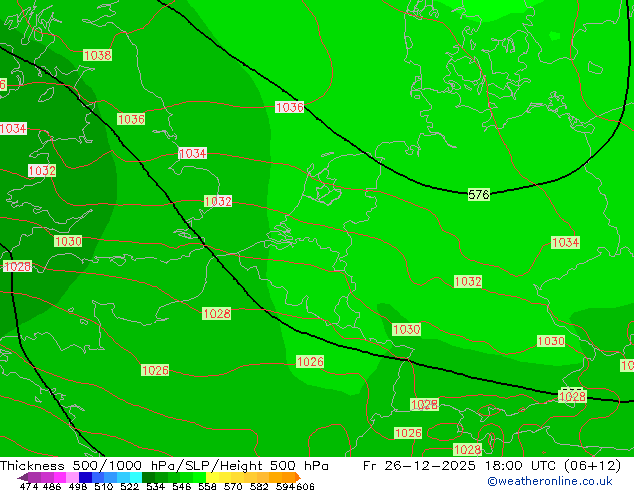The height and width of the screenshot is (490, 634).
Task: Click the legend value 570
Action: pyautogui.click(x=233, y=486)
